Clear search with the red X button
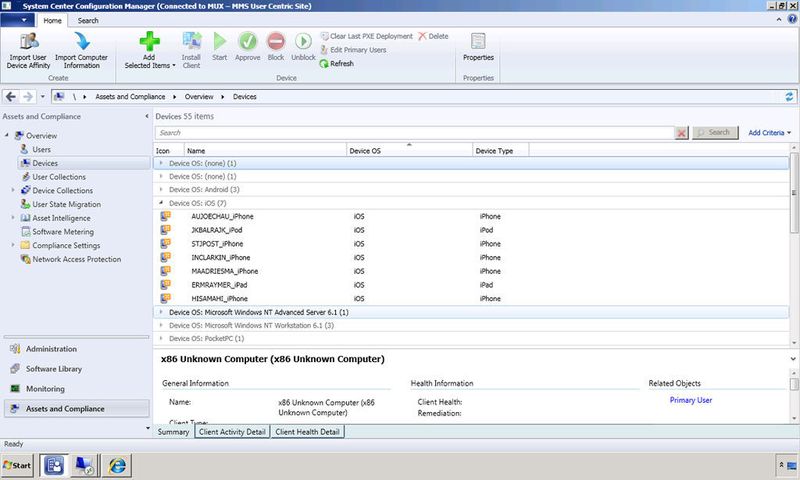This screenshot has width=800, height=480. pos(681,133)
